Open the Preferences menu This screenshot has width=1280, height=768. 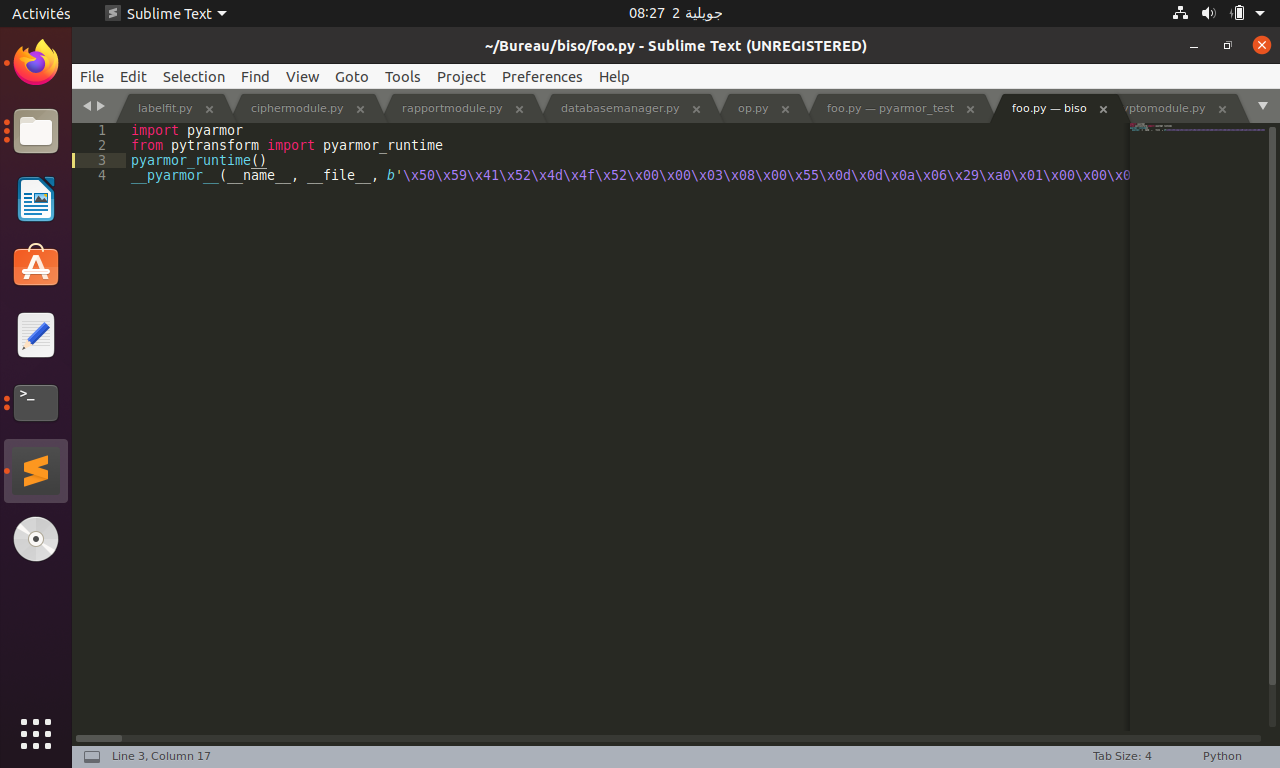point(542,77)
